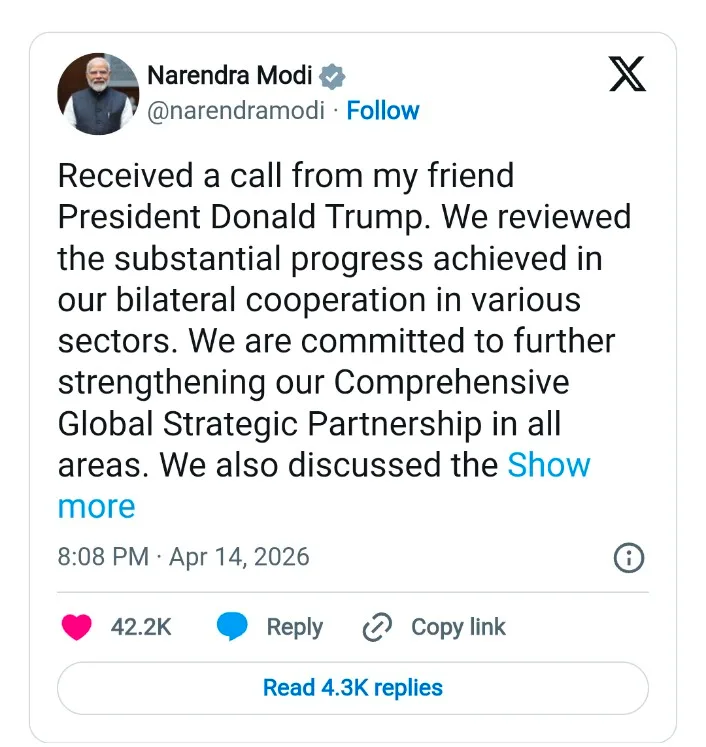Open the Read 4.3K replies button
Screen dimensions: 706x747
click(x=352, y=688)
